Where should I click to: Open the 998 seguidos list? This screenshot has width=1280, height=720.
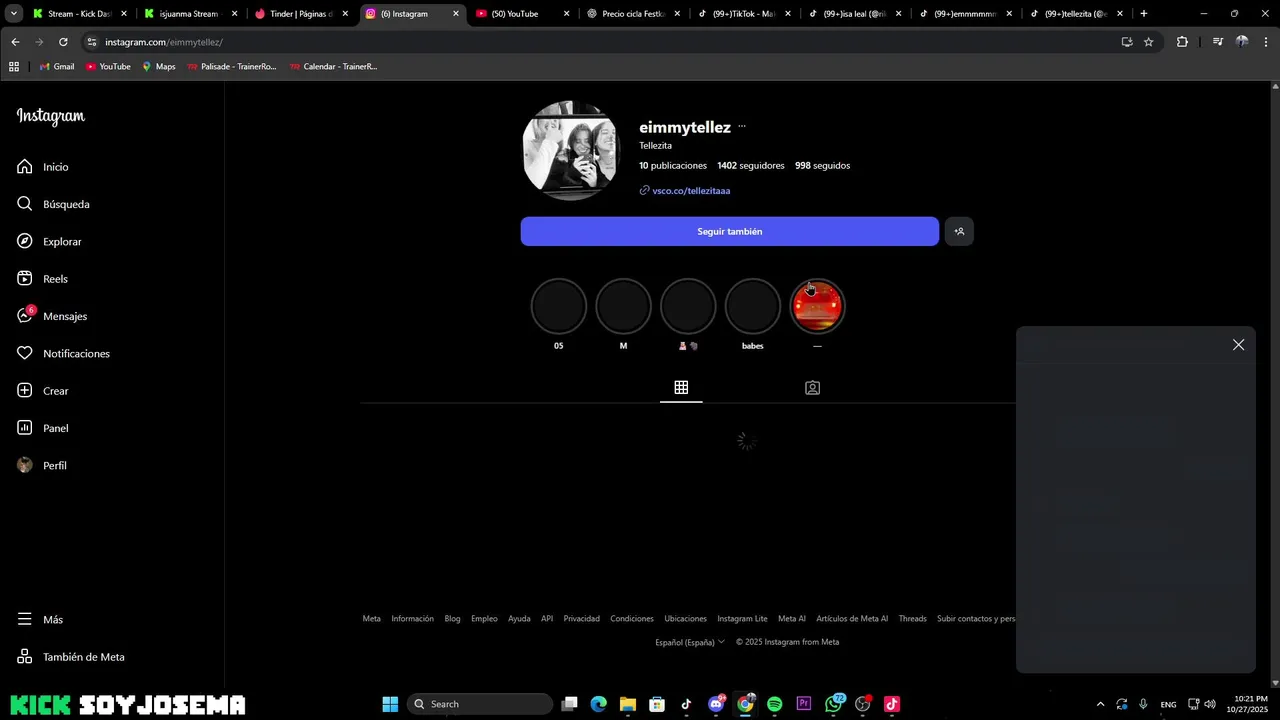[x=822, y=166]
